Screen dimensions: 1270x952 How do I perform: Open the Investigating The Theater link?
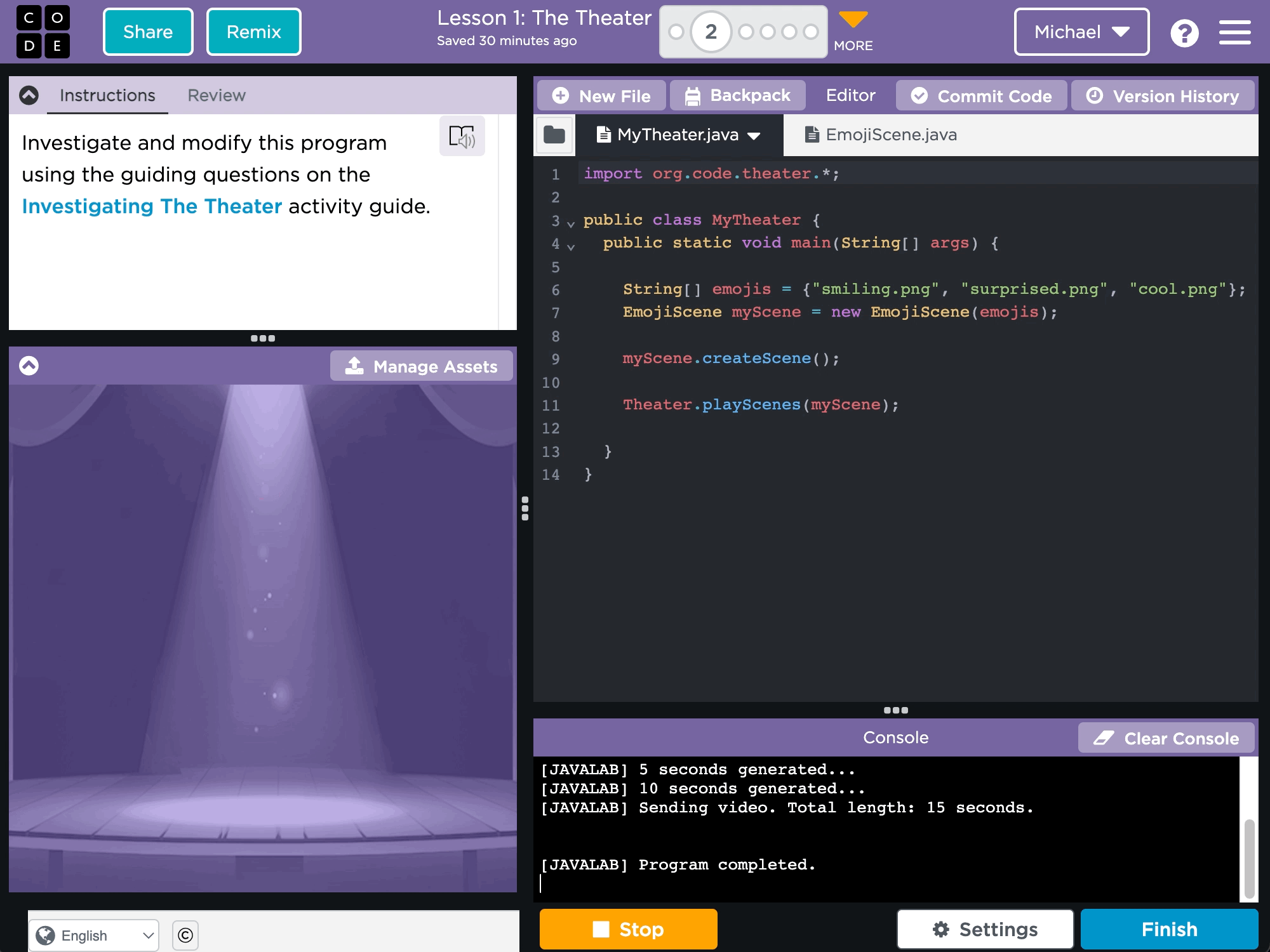click(152, 206)
